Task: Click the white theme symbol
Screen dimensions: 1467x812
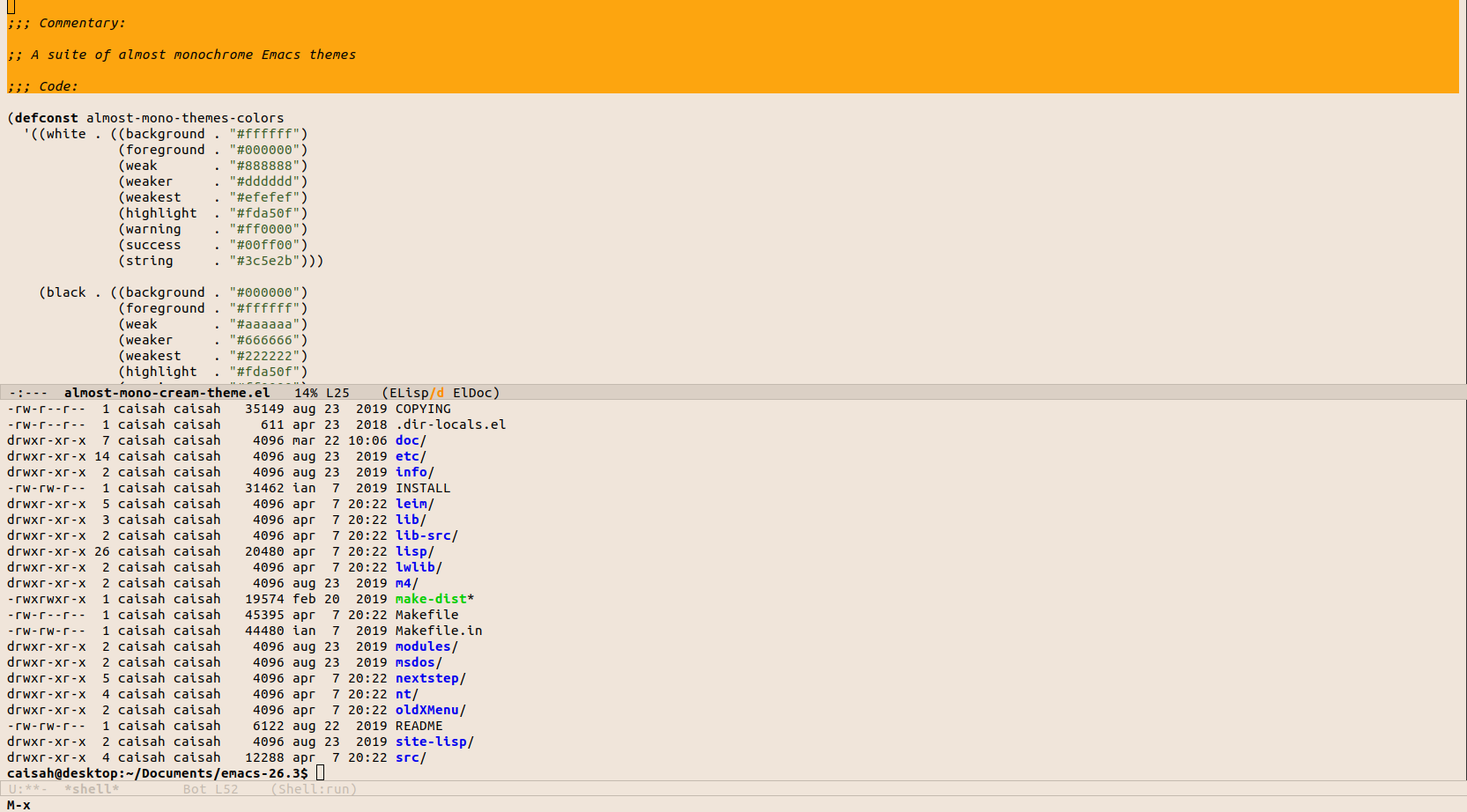Action: 66,134
